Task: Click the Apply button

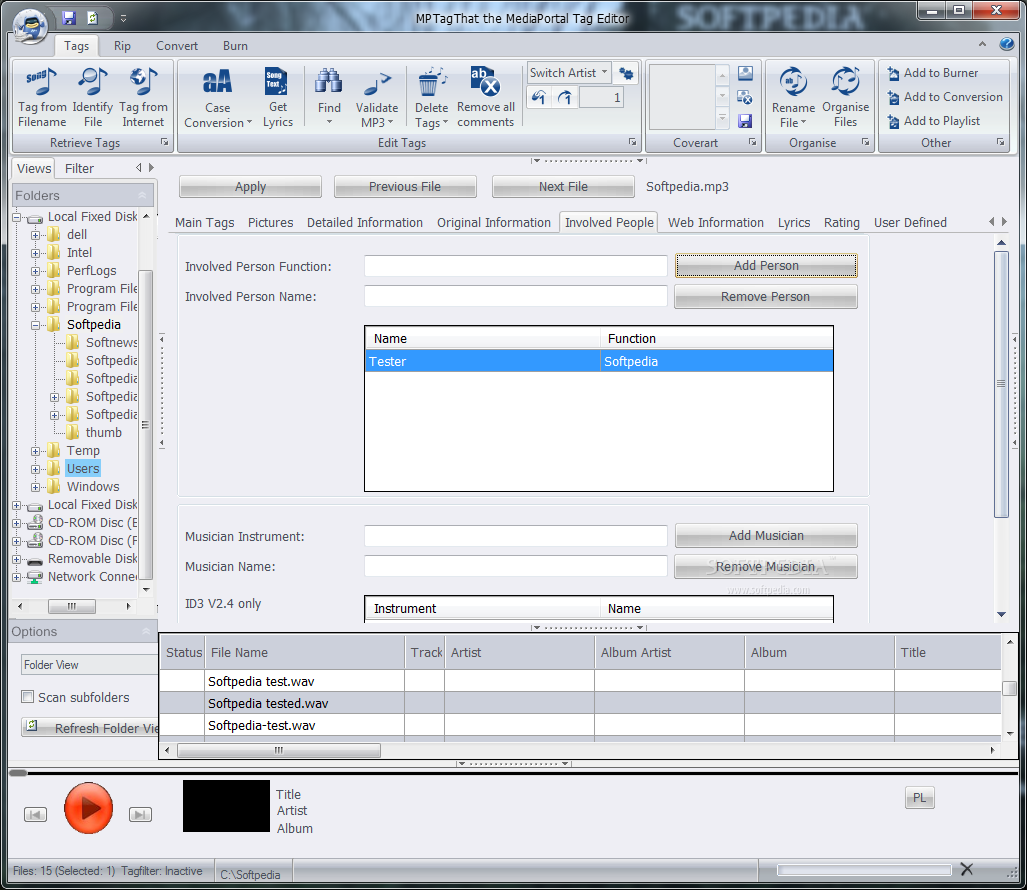Action: point(250,187)
